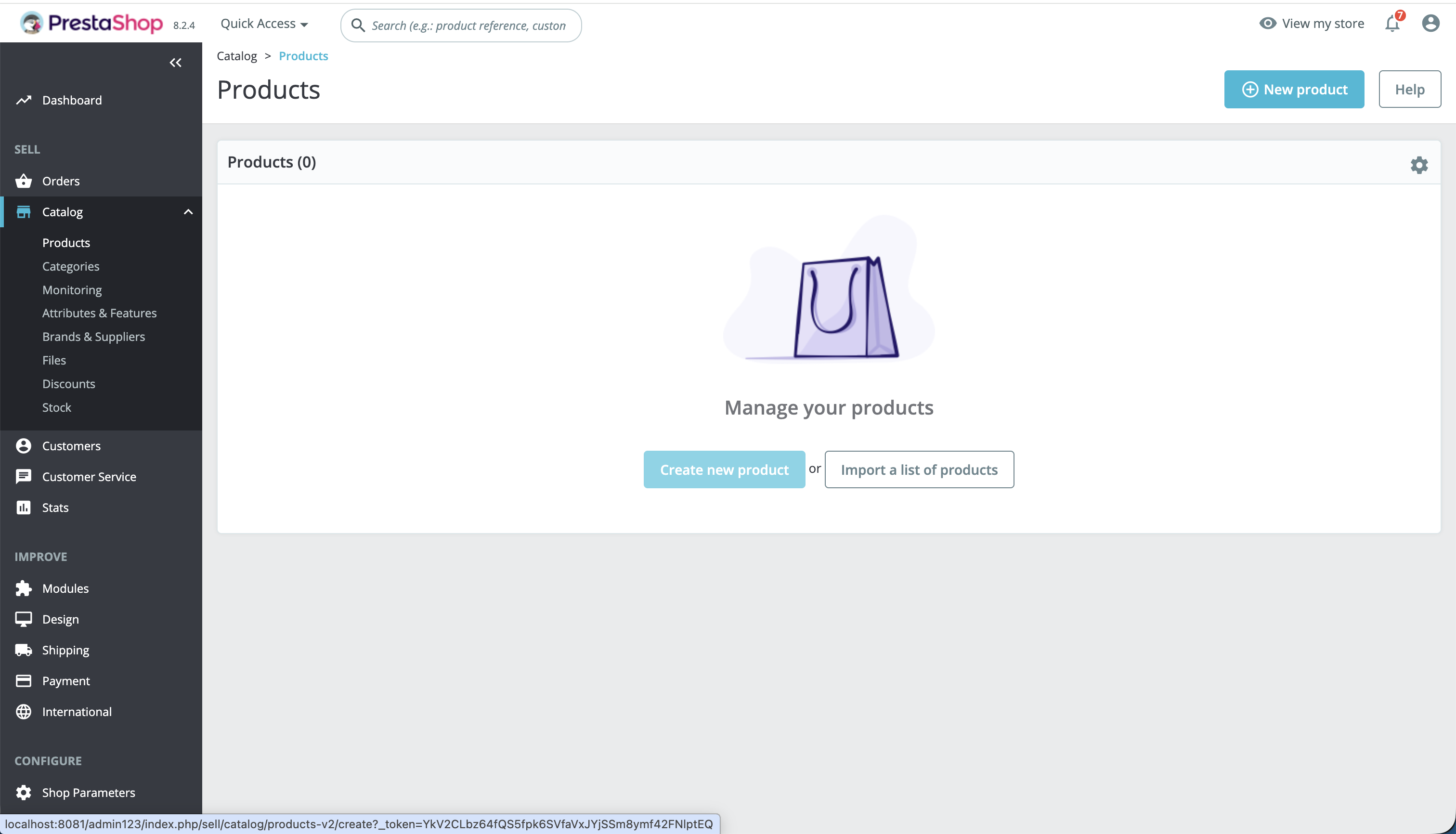1456x834 pixels.
Task: Open Categories from the Catalog menu
Action: [x=70, y=266]
